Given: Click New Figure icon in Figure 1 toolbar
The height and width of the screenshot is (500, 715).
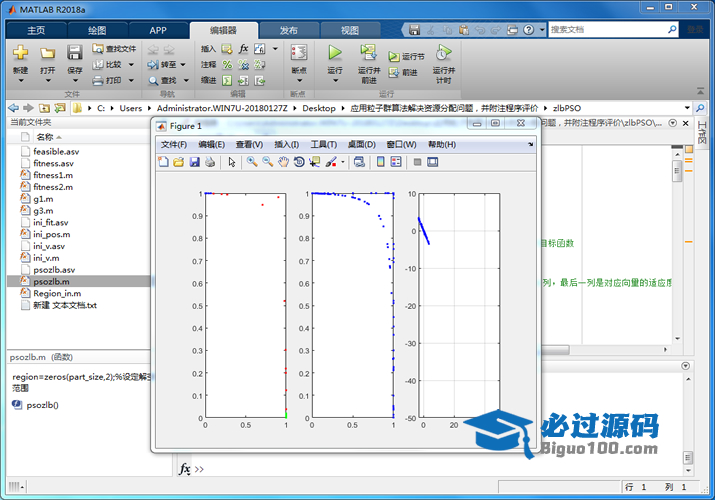Looking at the screenshot, I should (163, 162).
